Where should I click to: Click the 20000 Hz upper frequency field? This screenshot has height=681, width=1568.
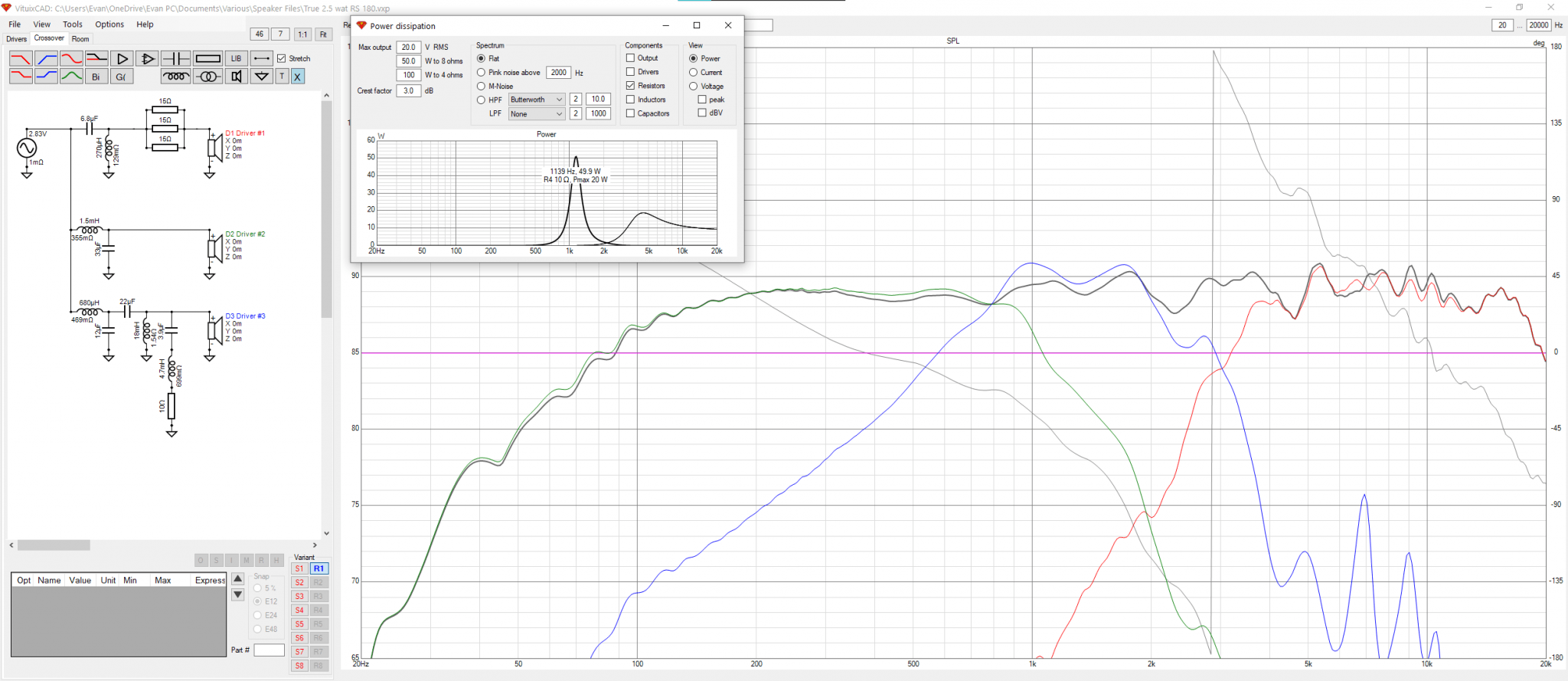point(1539,25)
